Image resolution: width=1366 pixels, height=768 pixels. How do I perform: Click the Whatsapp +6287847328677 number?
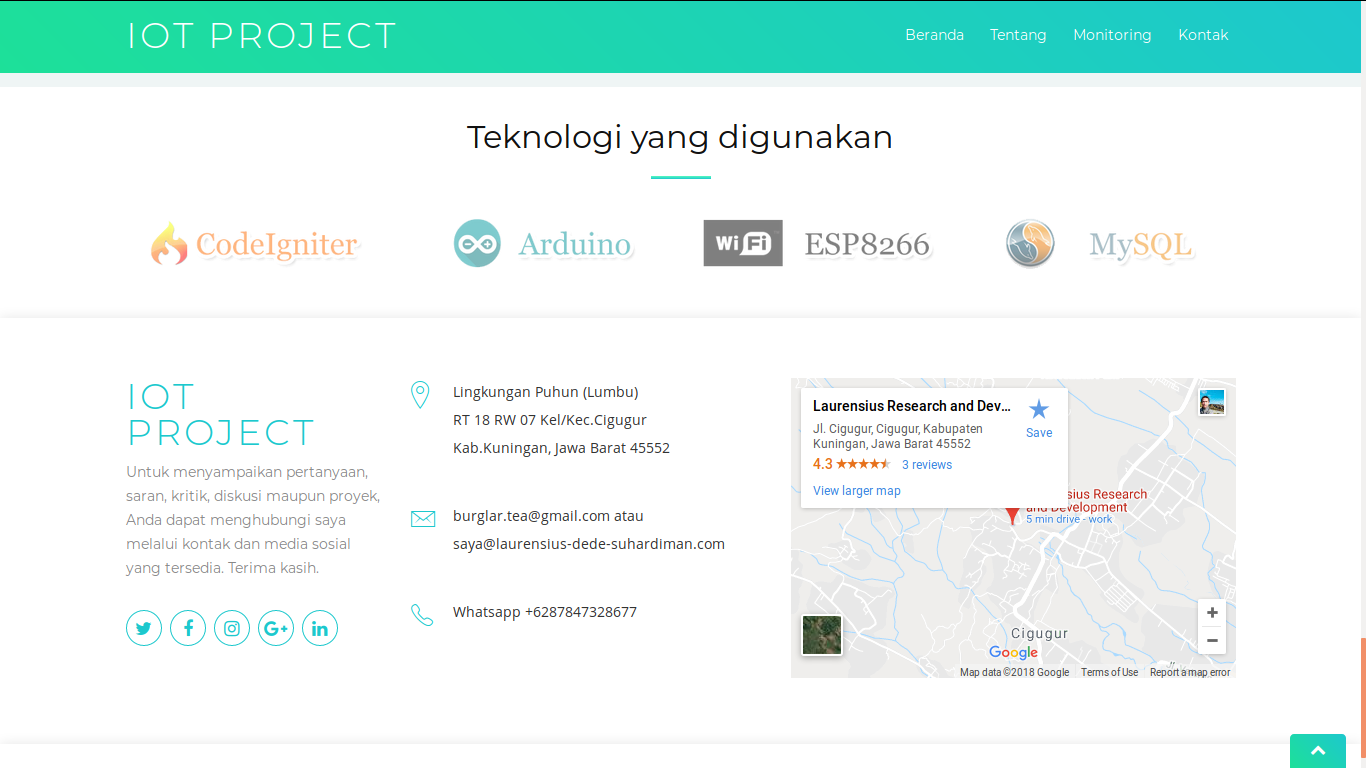pyautogui.click(x=545, y=612)
